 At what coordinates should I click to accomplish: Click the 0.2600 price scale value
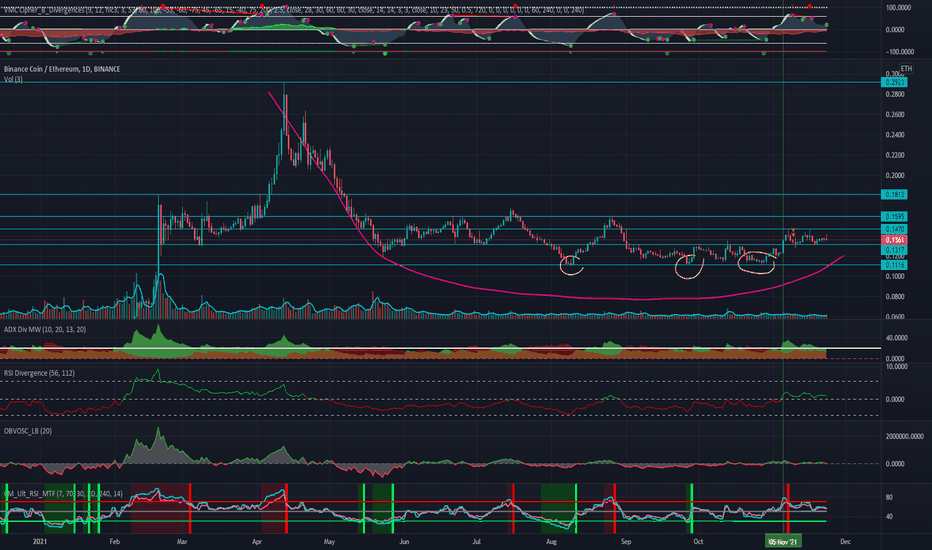coord(895,115)
